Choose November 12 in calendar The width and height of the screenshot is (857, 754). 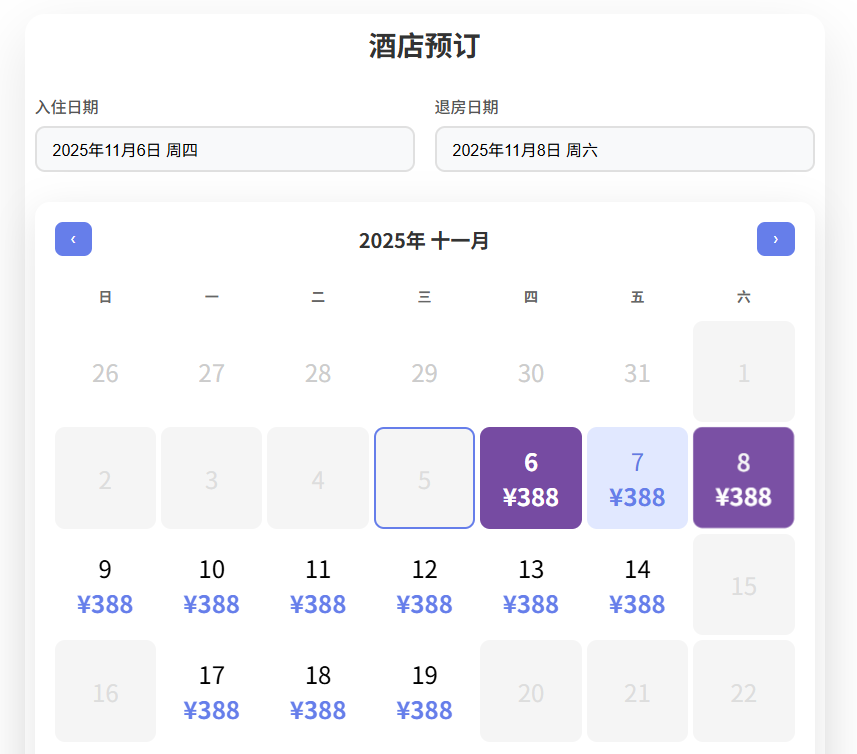pos(424,585)
